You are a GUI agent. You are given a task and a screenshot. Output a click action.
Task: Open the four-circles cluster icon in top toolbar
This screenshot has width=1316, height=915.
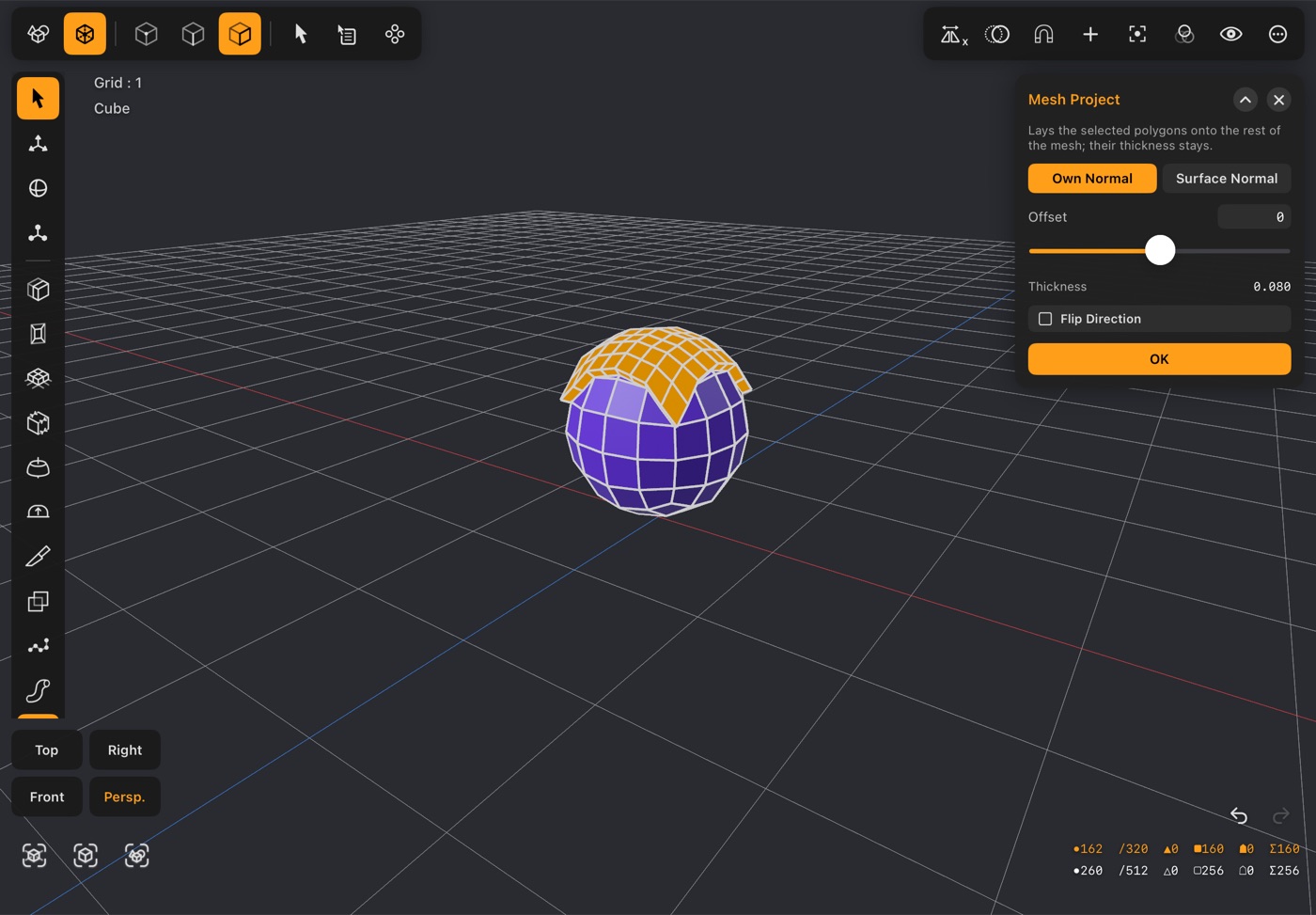coord(395,35)
